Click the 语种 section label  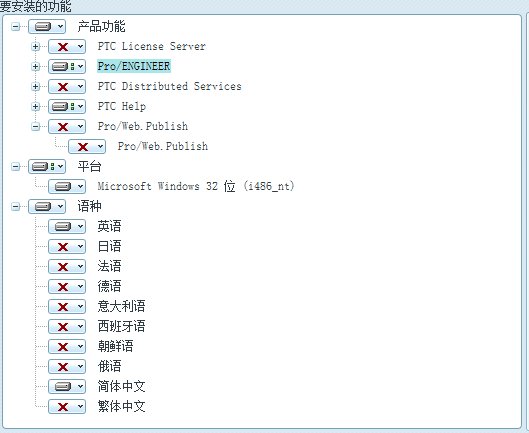pos(89,206)
